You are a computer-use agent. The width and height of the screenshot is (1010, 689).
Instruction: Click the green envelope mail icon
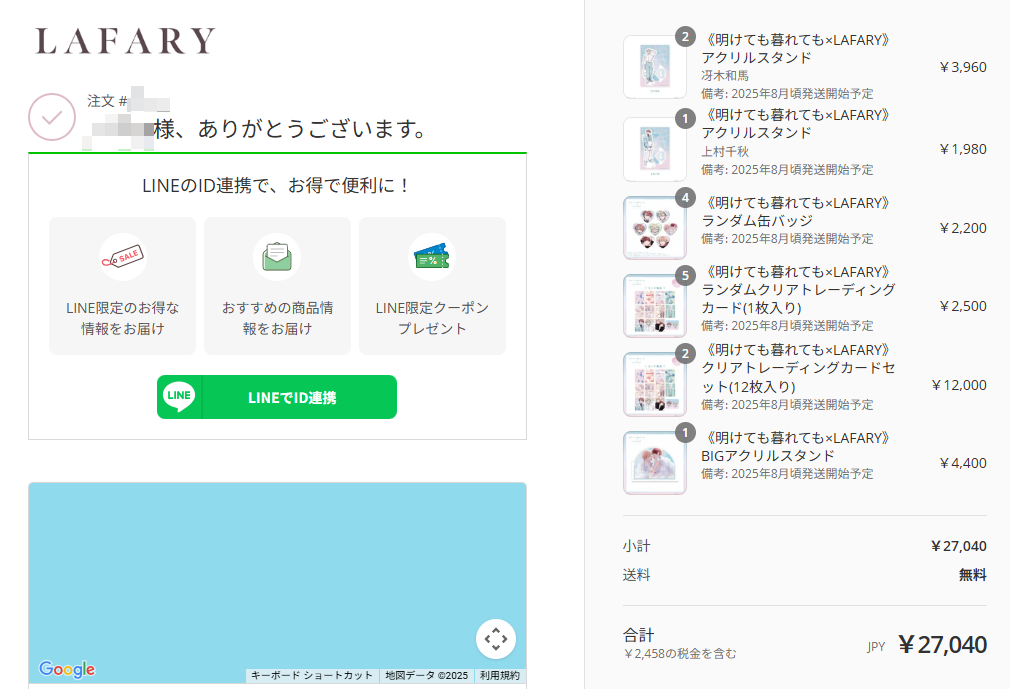277,257
